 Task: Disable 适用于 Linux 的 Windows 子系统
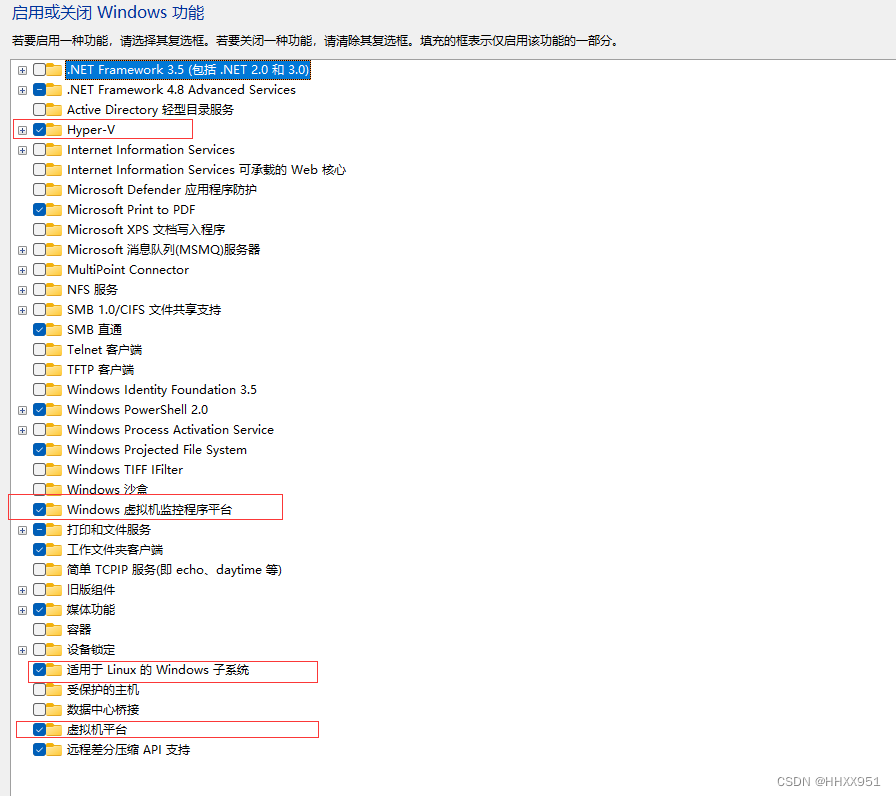[x=38, y=669]
